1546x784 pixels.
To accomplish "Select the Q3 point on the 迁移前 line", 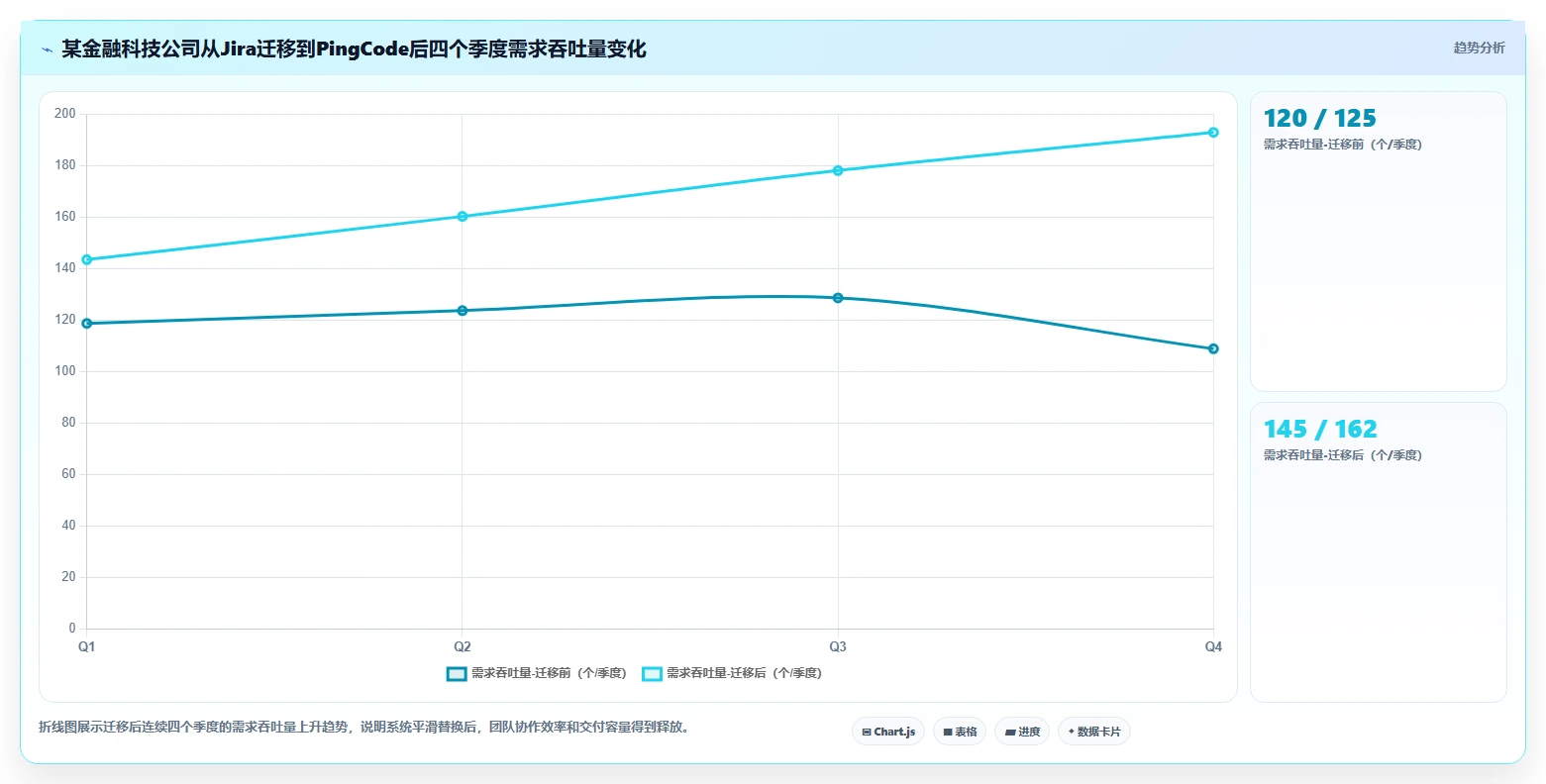I will (x=838, y=297).
